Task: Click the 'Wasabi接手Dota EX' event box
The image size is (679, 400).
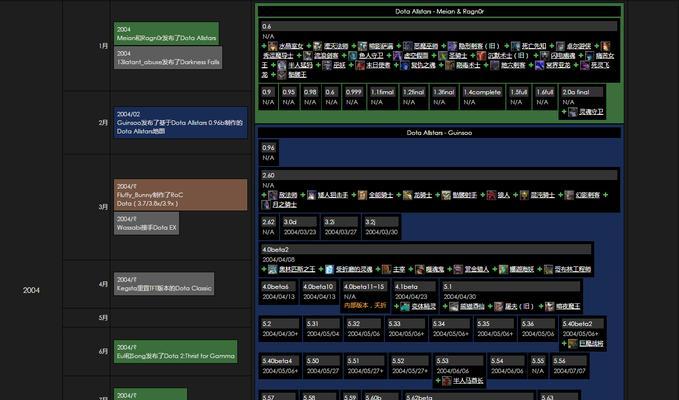Action: pos(146,223)
